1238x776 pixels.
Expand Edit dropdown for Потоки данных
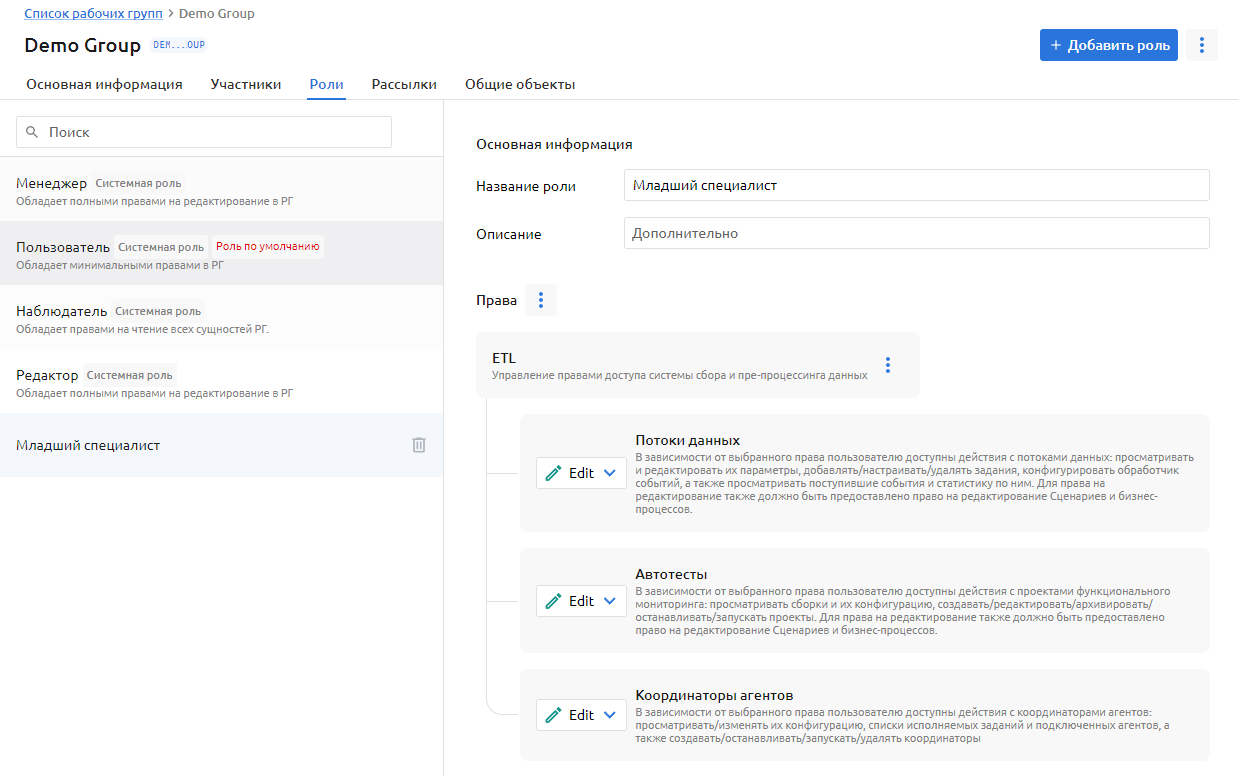click(x=581, y=473)
